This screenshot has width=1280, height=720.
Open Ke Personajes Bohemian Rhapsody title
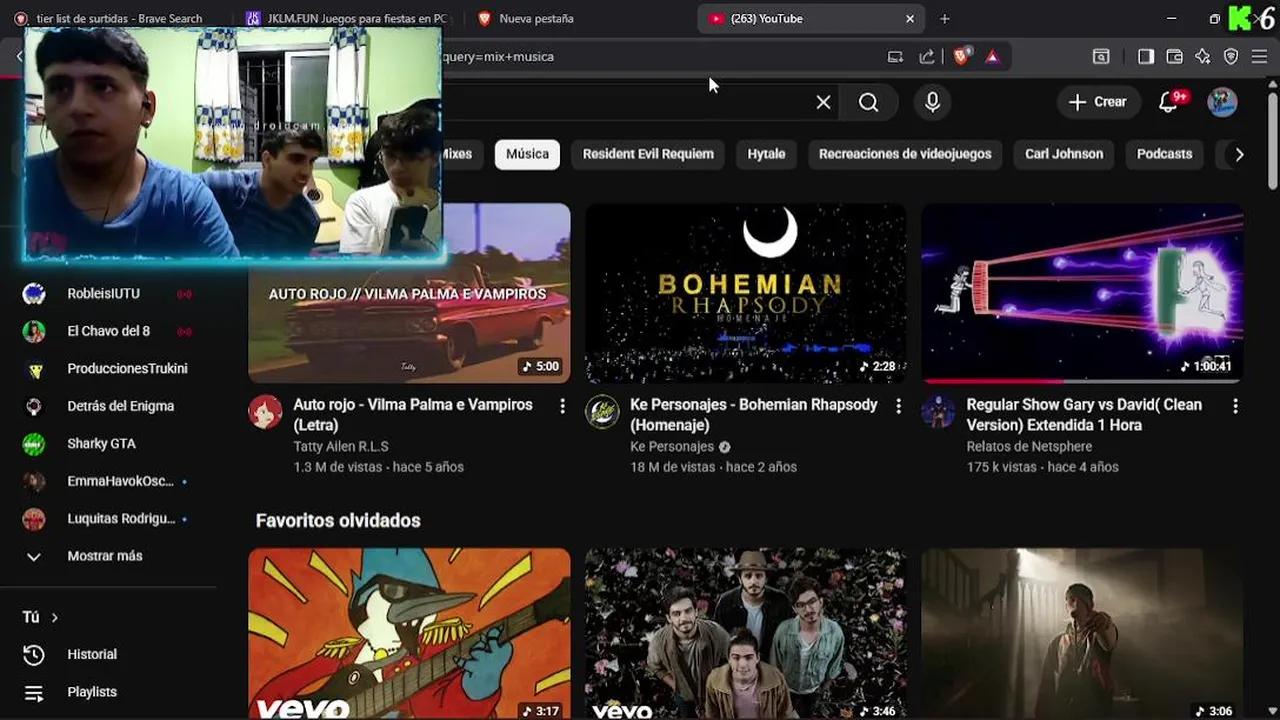[x=754, y=415]
